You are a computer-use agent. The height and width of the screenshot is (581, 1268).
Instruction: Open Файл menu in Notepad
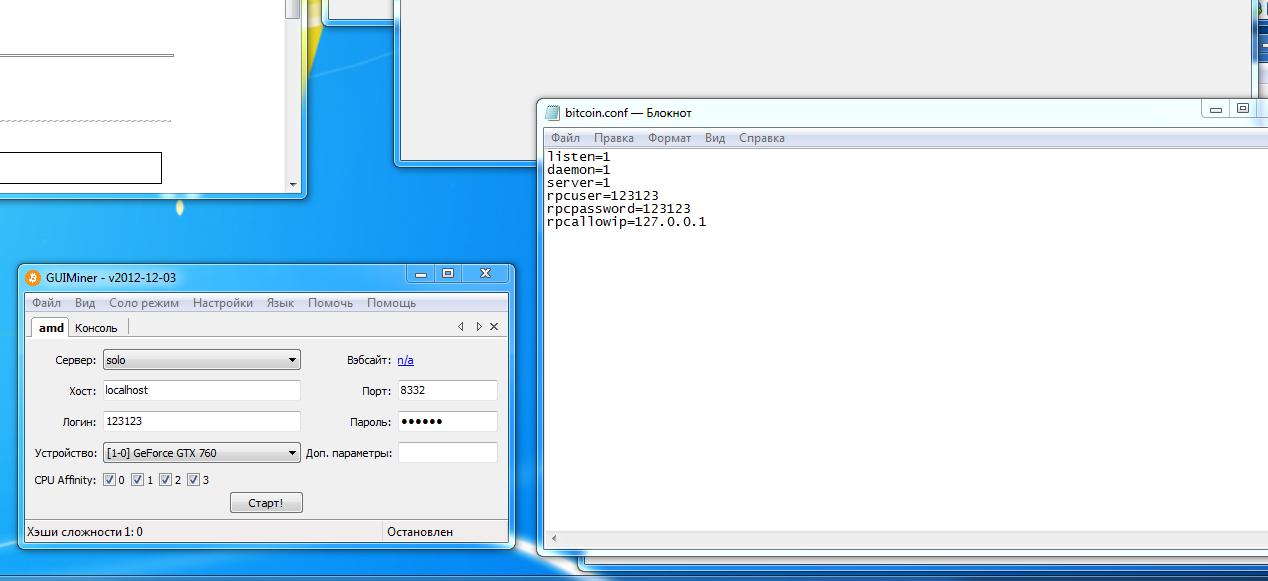click(x=565, y=138)
